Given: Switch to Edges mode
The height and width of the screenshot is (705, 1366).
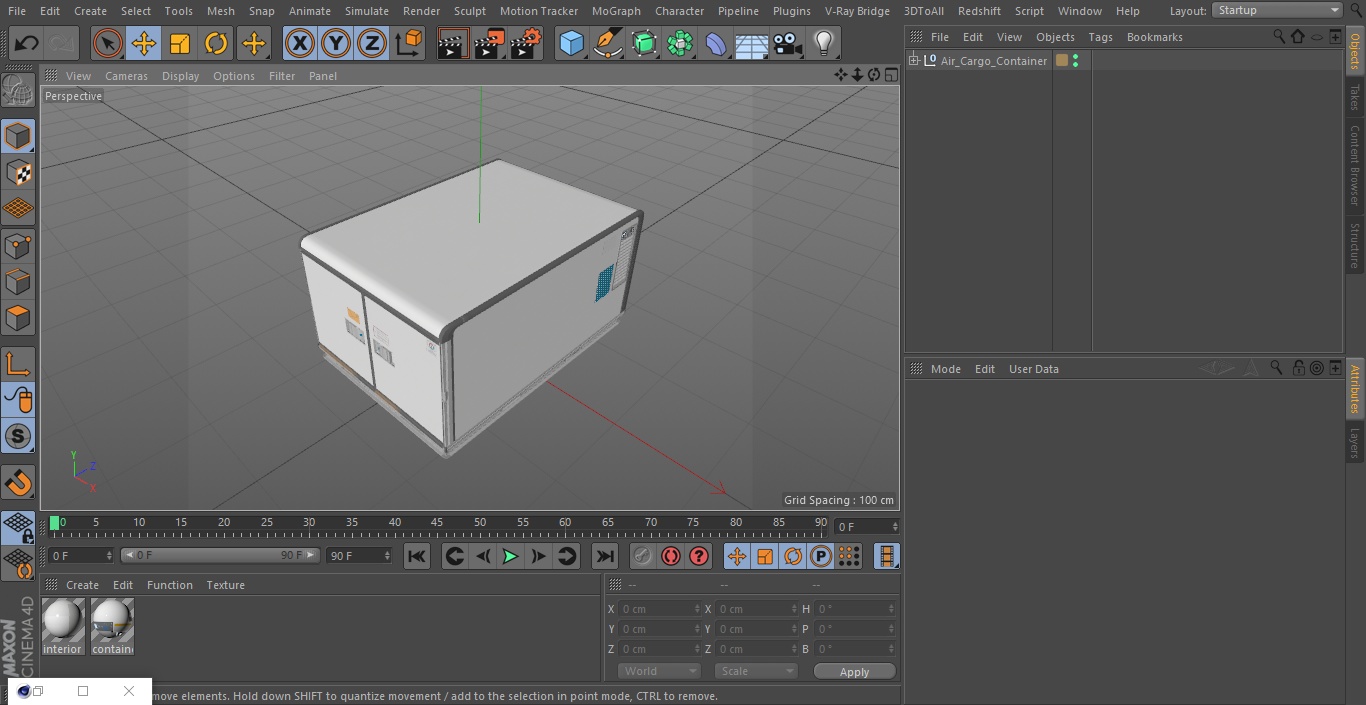Looking at the screenshot, I should click(18, 282).
